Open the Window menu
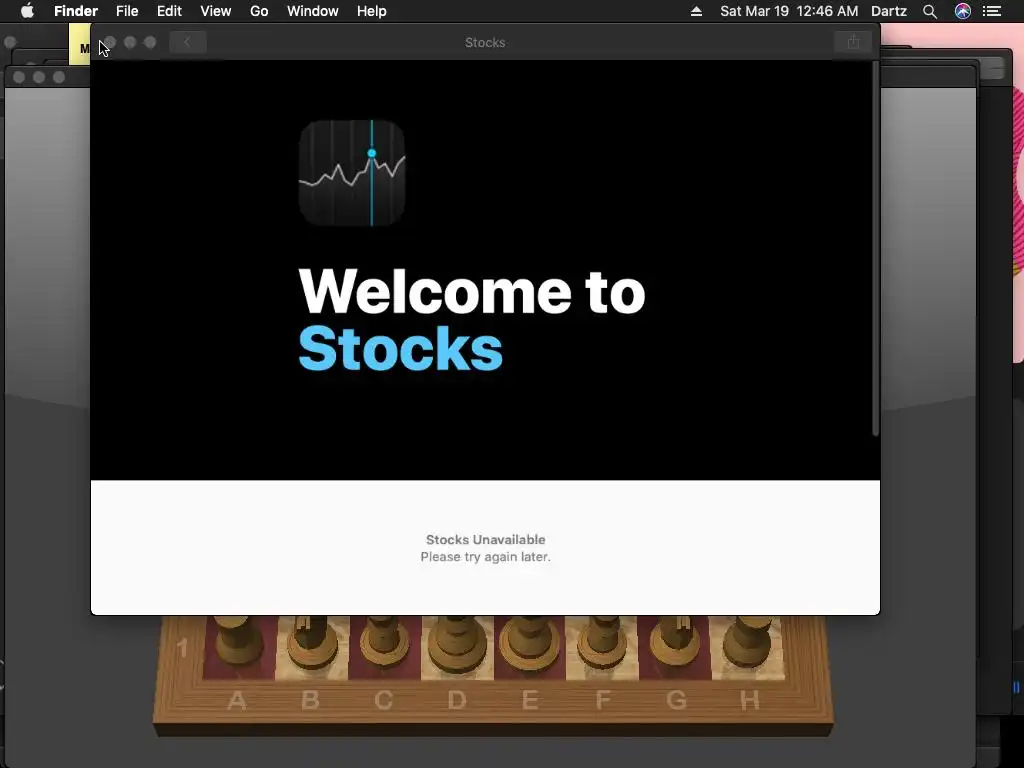The width and height of the screenshot is (1024, 768). click(313, 11)
